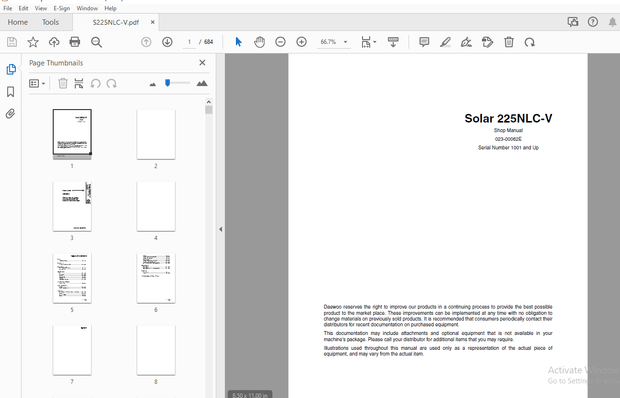The image size is (620, 398).
Task: Select page 3 thumbnail
Action: (72, 206)
